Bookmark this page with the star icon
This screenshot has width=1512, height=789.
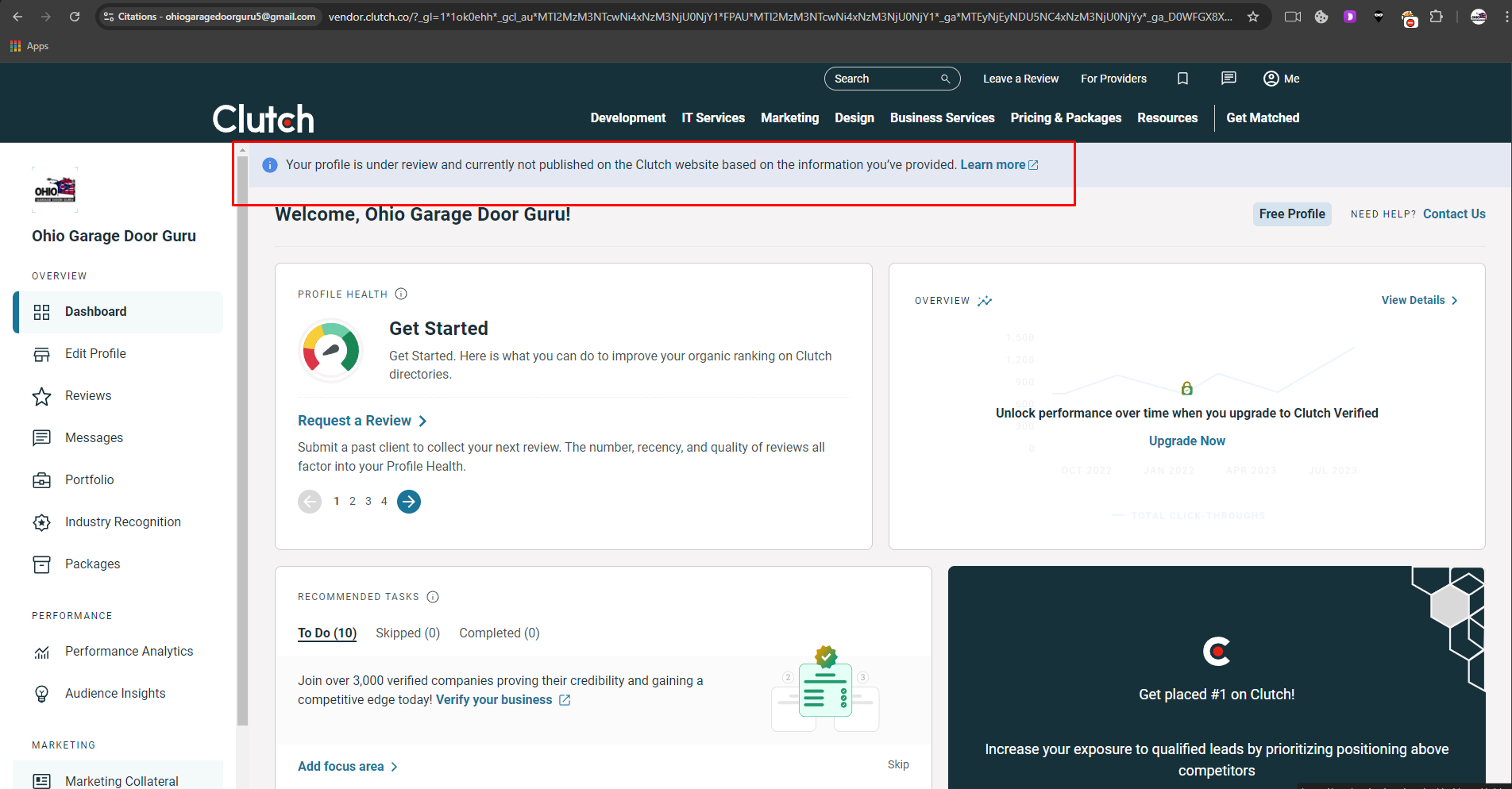tap(1253, 17)
